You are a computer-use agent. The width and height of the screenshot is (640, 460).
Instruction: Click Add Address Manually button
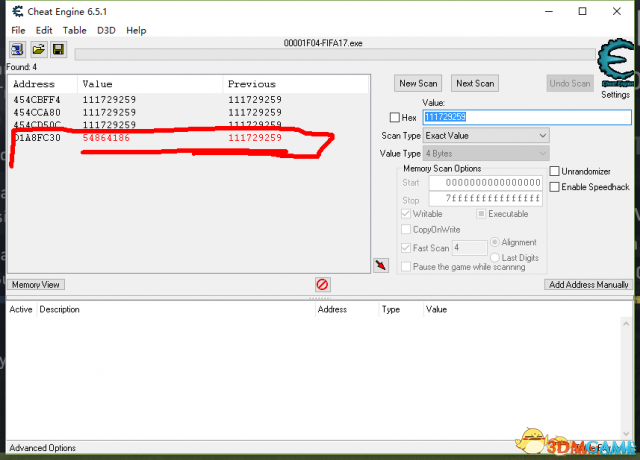589,284
